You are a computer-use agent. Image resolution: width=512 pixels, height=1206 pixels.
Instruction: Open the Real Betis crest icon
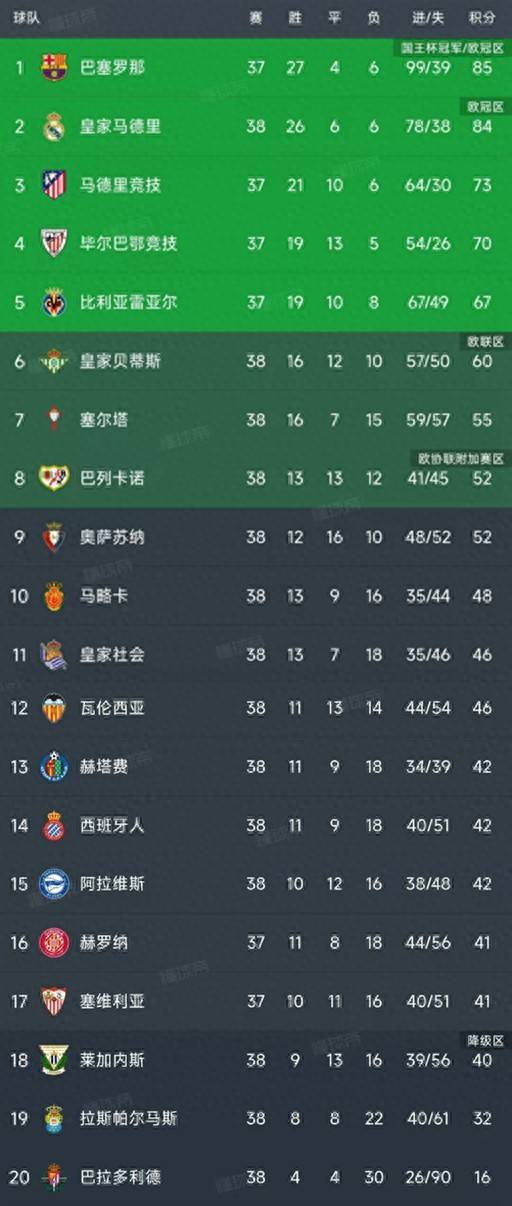(53, 360)
